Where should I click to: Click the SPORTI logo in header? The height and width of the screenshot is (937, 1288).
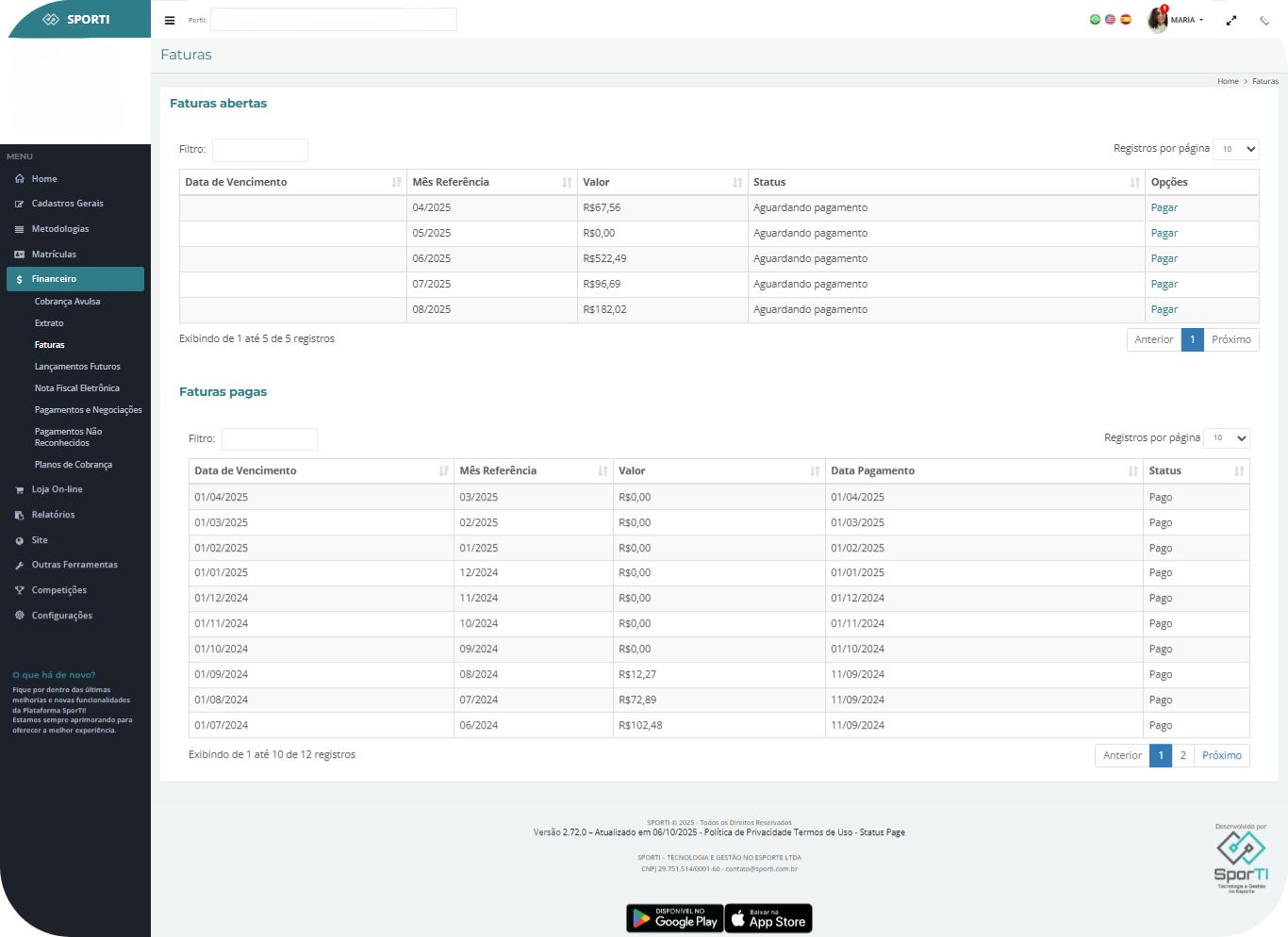click(x=76, y=19)
